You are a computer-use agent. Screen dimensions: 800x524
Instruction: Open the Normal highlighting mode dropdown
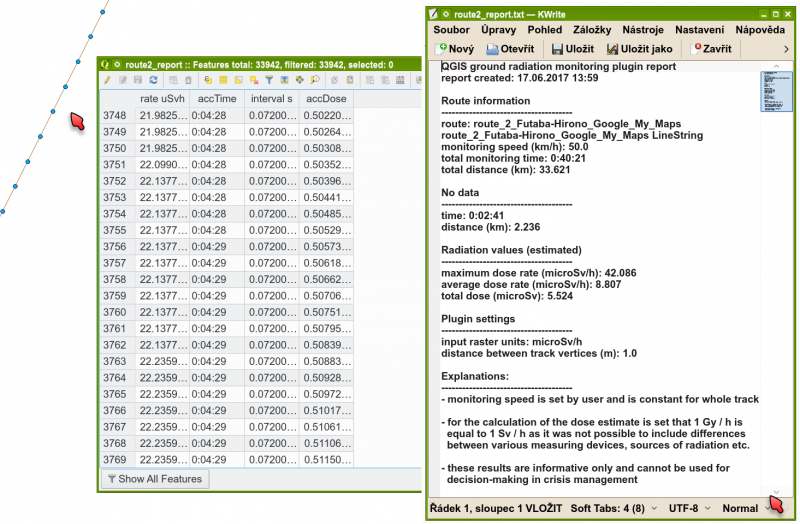(745, 509)
